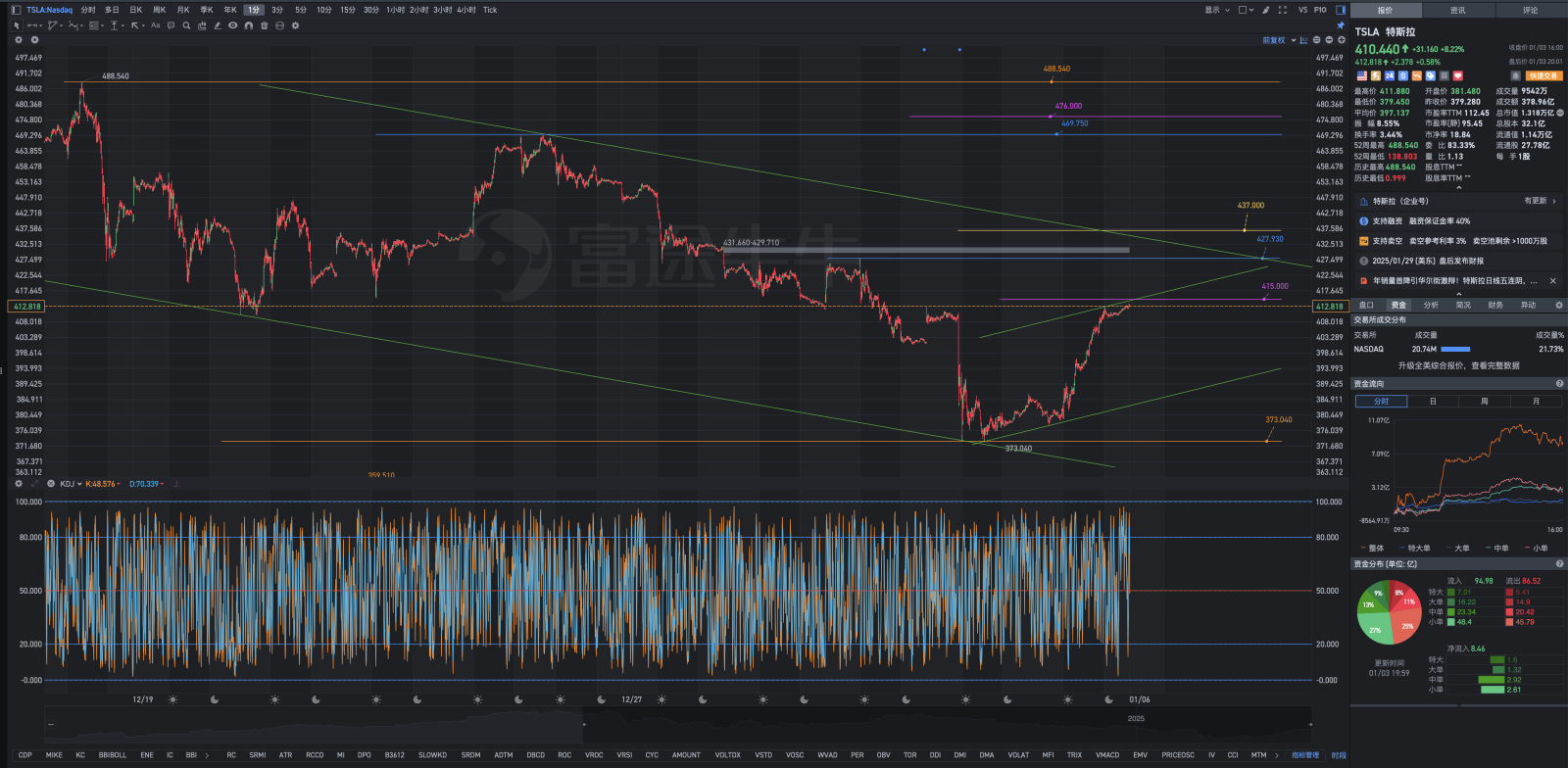Viewport: 1568px width, 768px height.
Task: Click the gear at drawing toolbar end
Action: tap(295, 25)
